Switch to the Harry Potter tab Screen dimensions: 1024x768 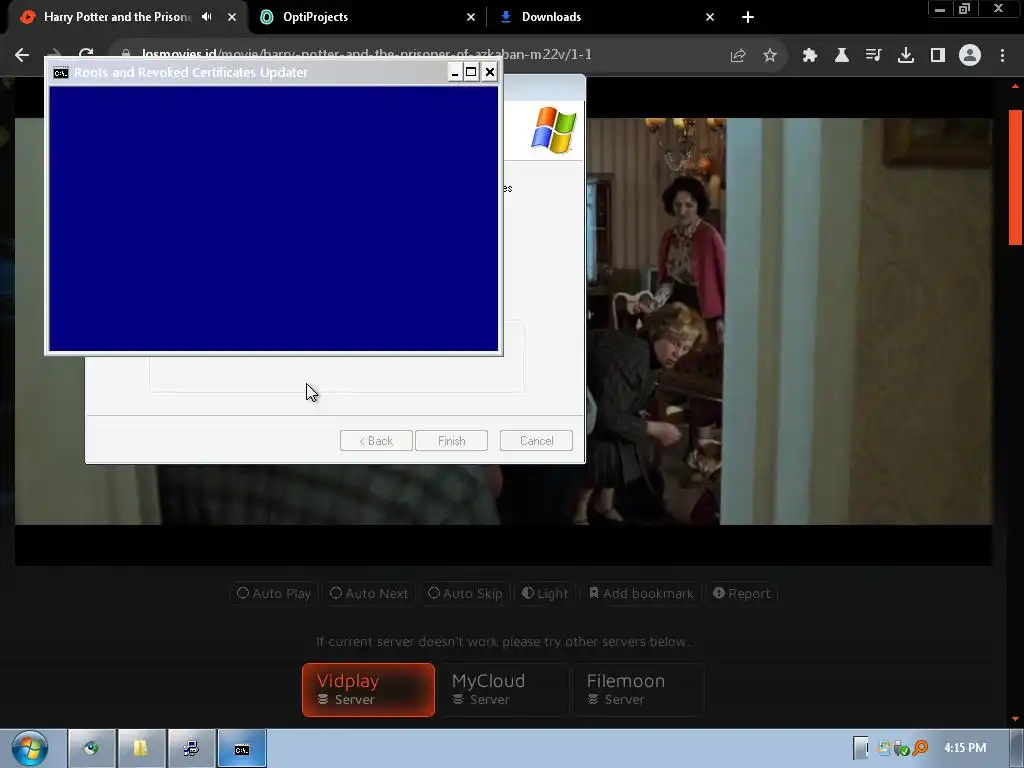(118, 17)
